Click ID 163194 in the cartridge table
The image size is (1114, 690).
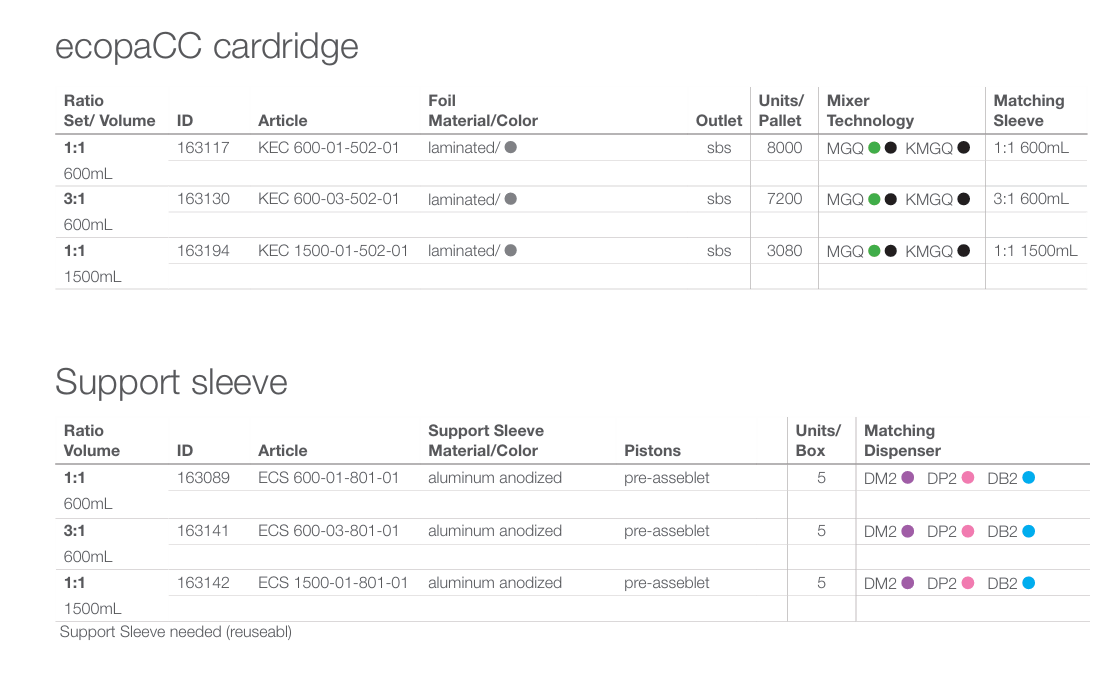tap(203, 251)
